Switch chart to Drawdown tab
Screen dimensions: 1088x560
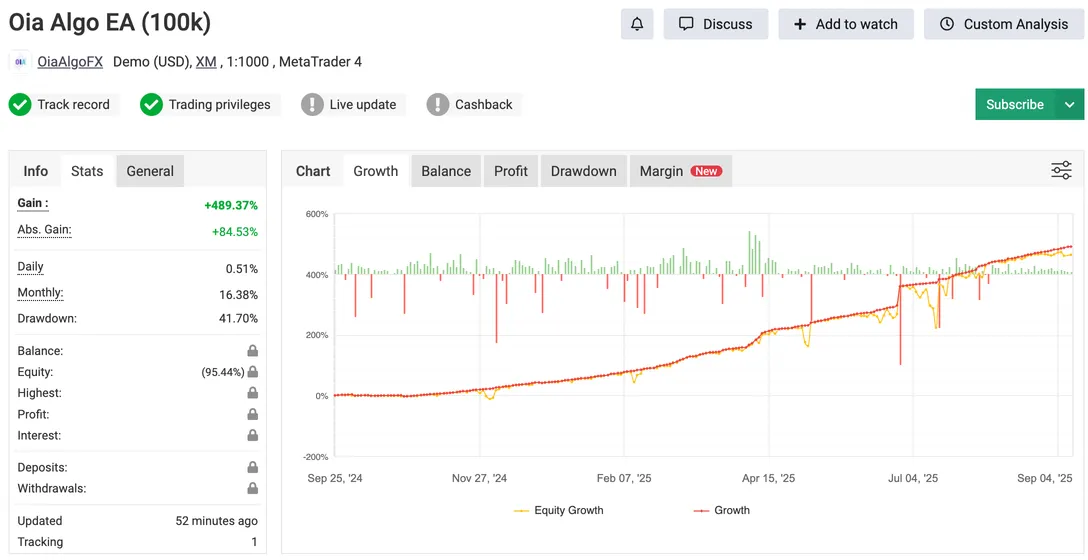pos(583,171)
